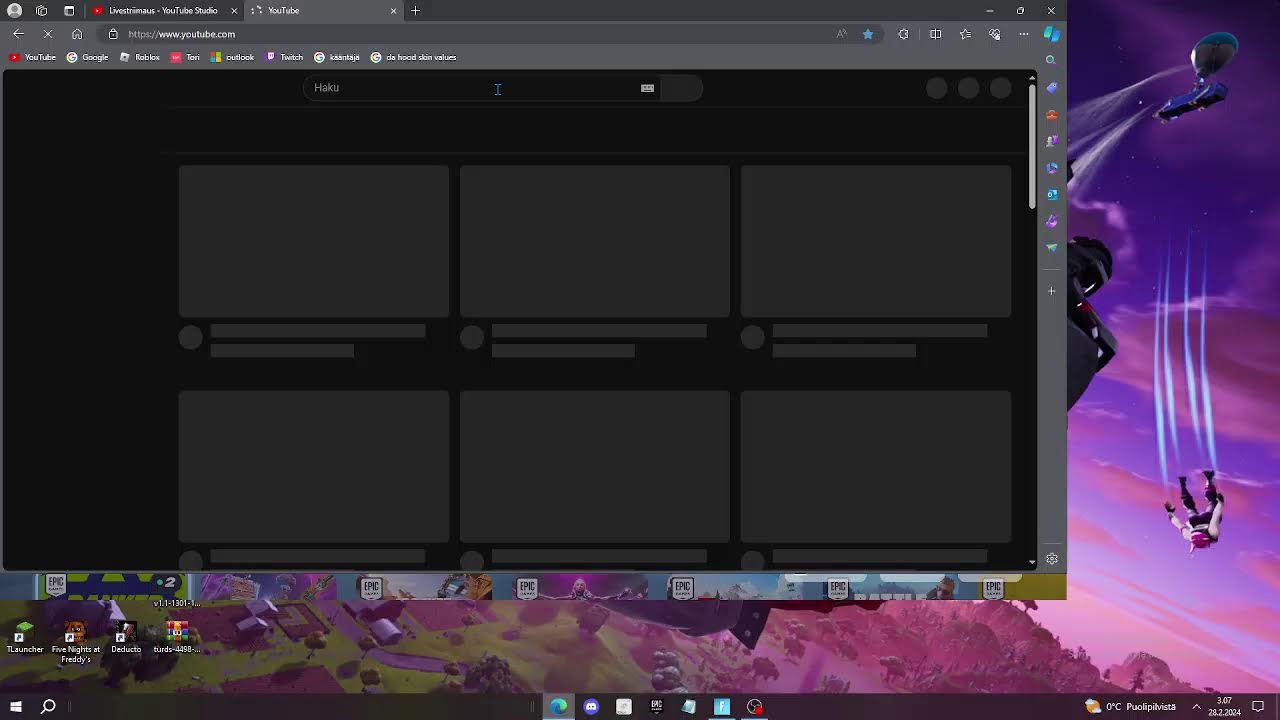Show hidden system tray icons
This screenshot has width=1280, height=720.
(1196, 707)
